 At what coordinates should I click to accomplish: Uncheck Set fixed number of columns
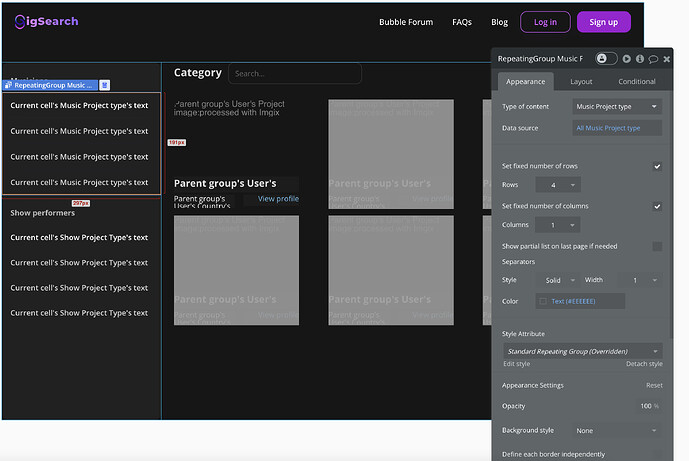(657, 206)
